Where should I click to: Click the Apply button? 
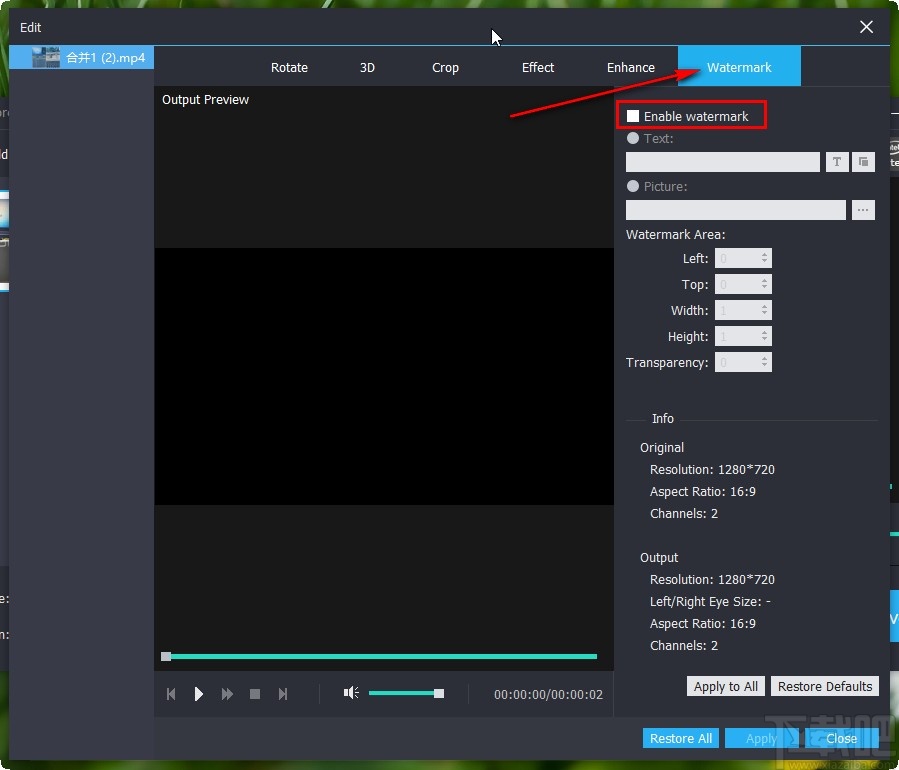click(x=761, y=738)
